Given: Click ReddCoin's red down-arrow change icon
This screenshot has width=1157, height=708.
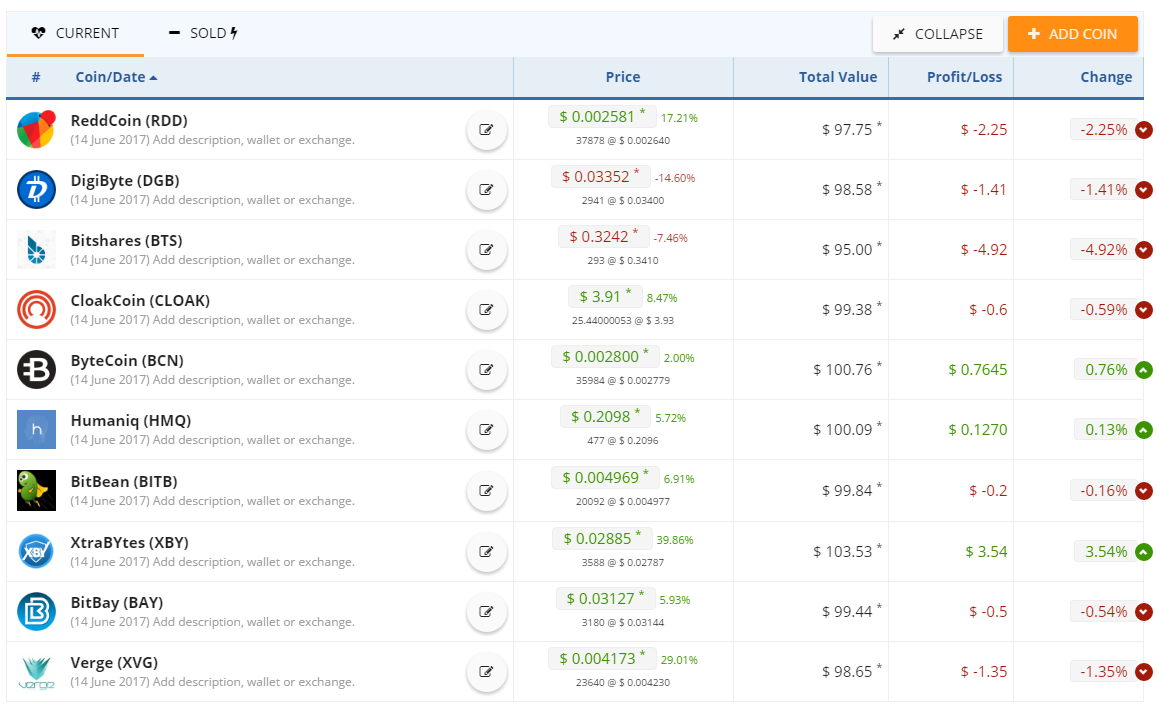Looking at the screenshot, I should [x=1144, y=130].
